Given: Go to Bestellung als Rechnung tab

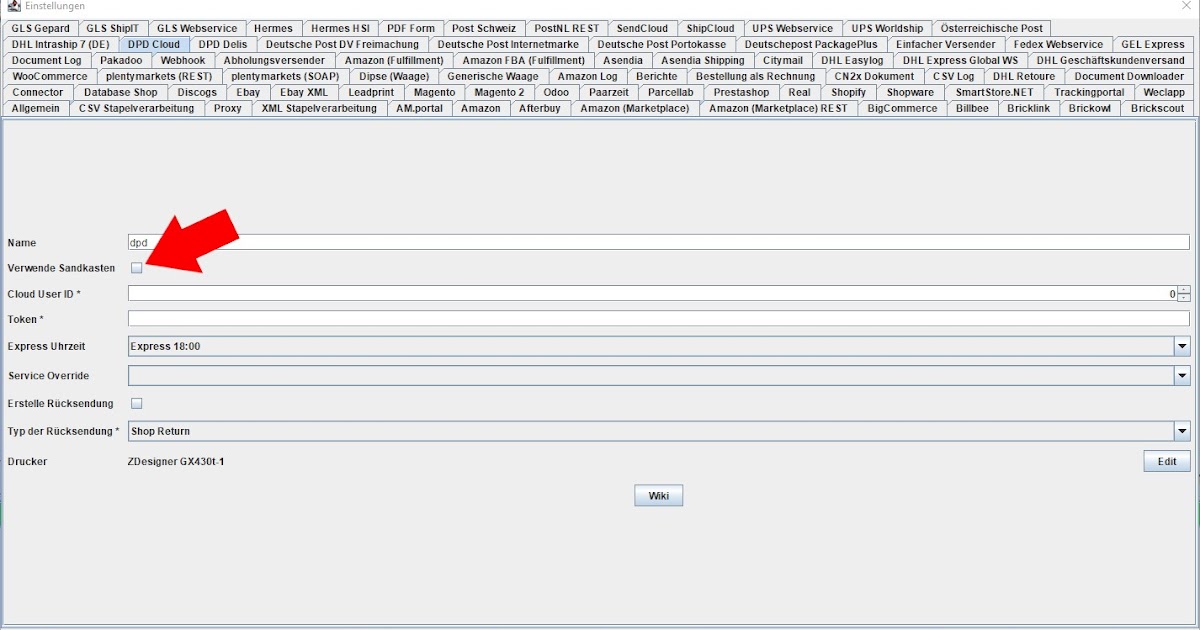Looking at the screenshot, I should 755,76.
